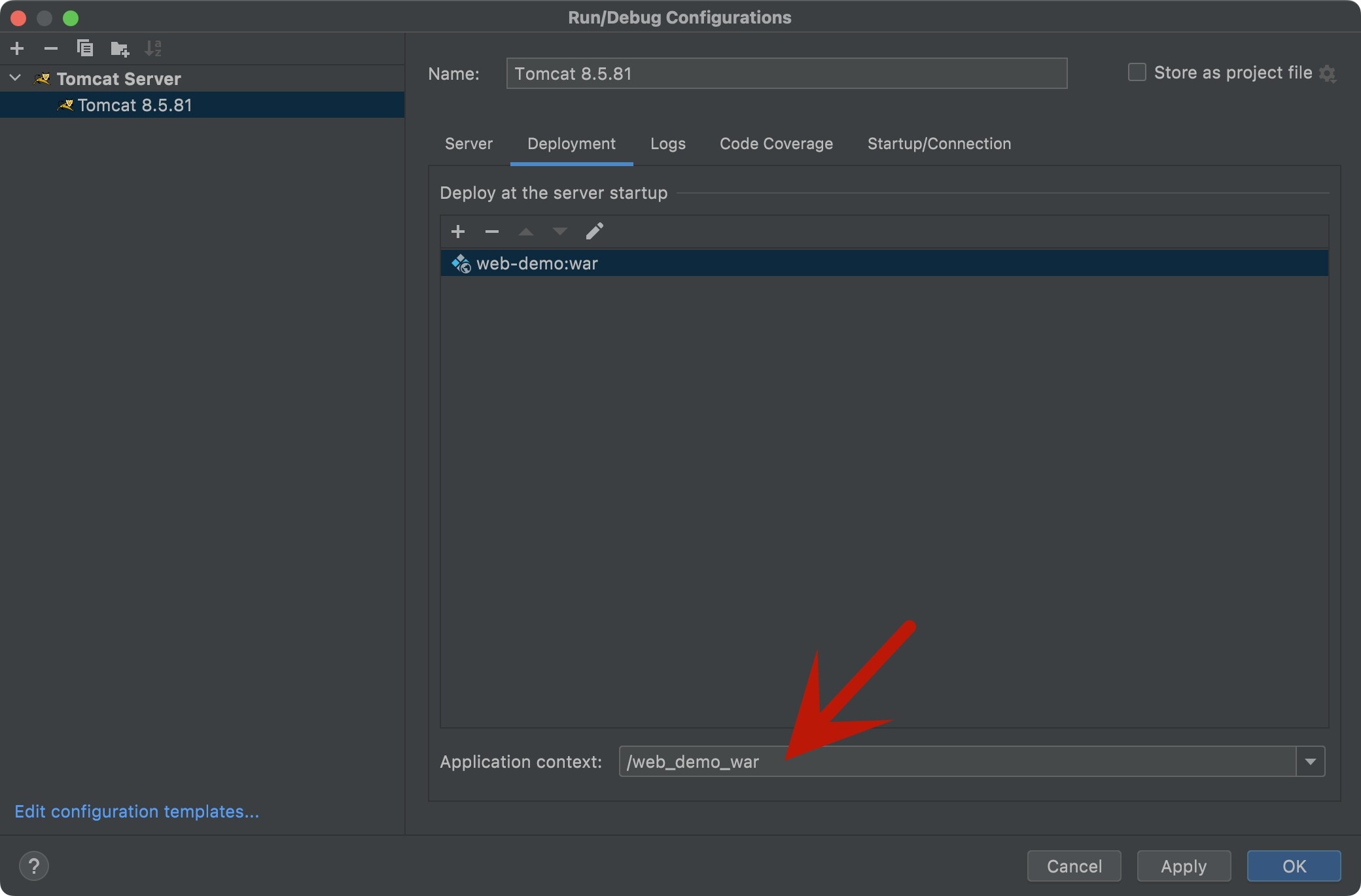
Task: Add new run configuration with plus icon
Action: point(18,48)
